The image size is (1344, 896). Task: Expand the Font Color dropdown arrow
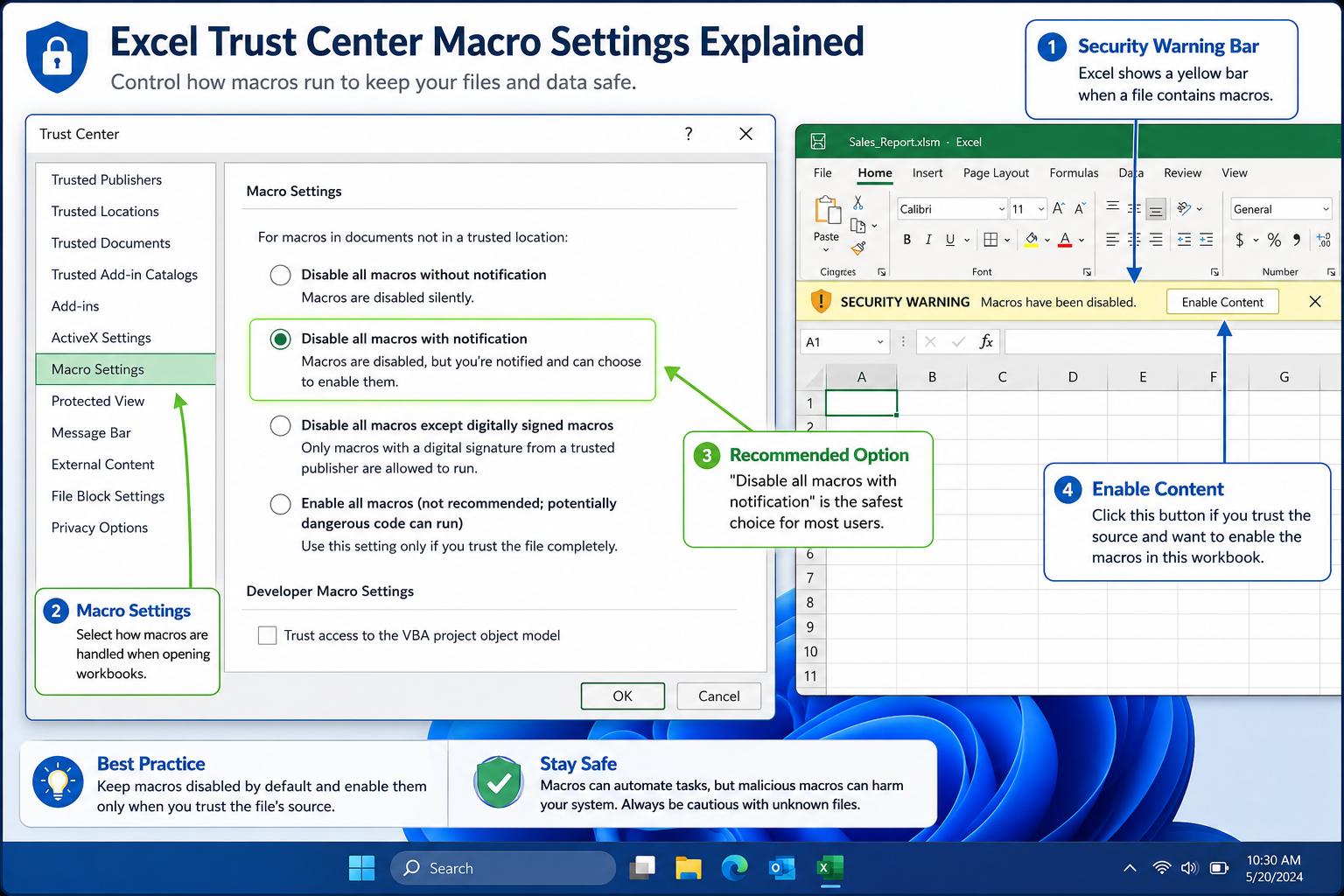tap(1082, 240)
